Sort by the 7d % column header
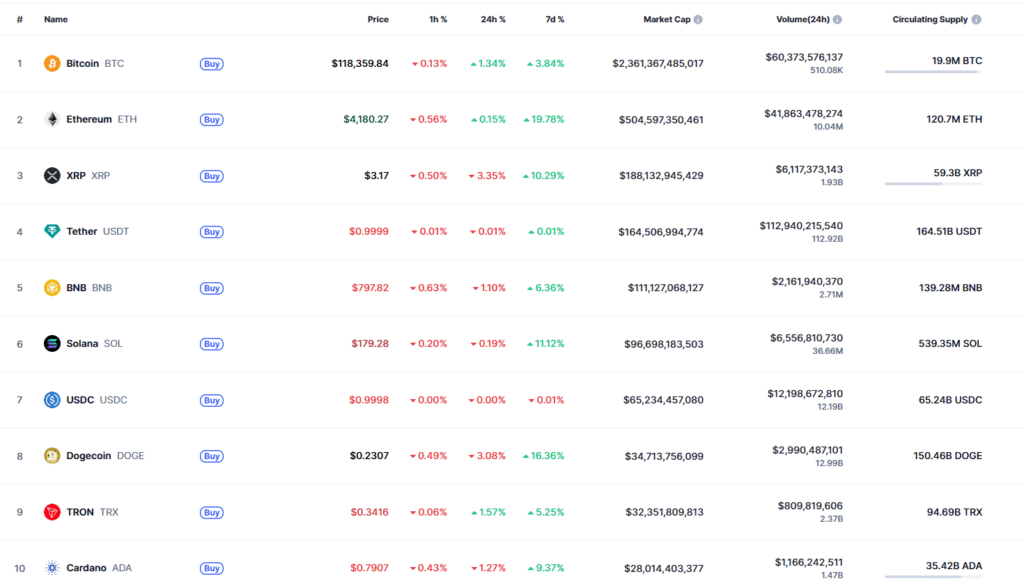1024x588 pixels. point(554,20)
